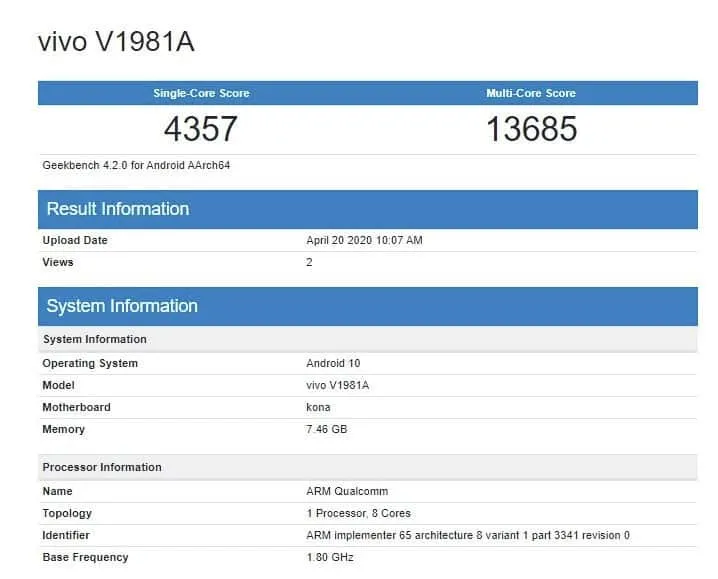Click the Result Information section header
This screenshot has width=718, height=579.
pos(368,209)
